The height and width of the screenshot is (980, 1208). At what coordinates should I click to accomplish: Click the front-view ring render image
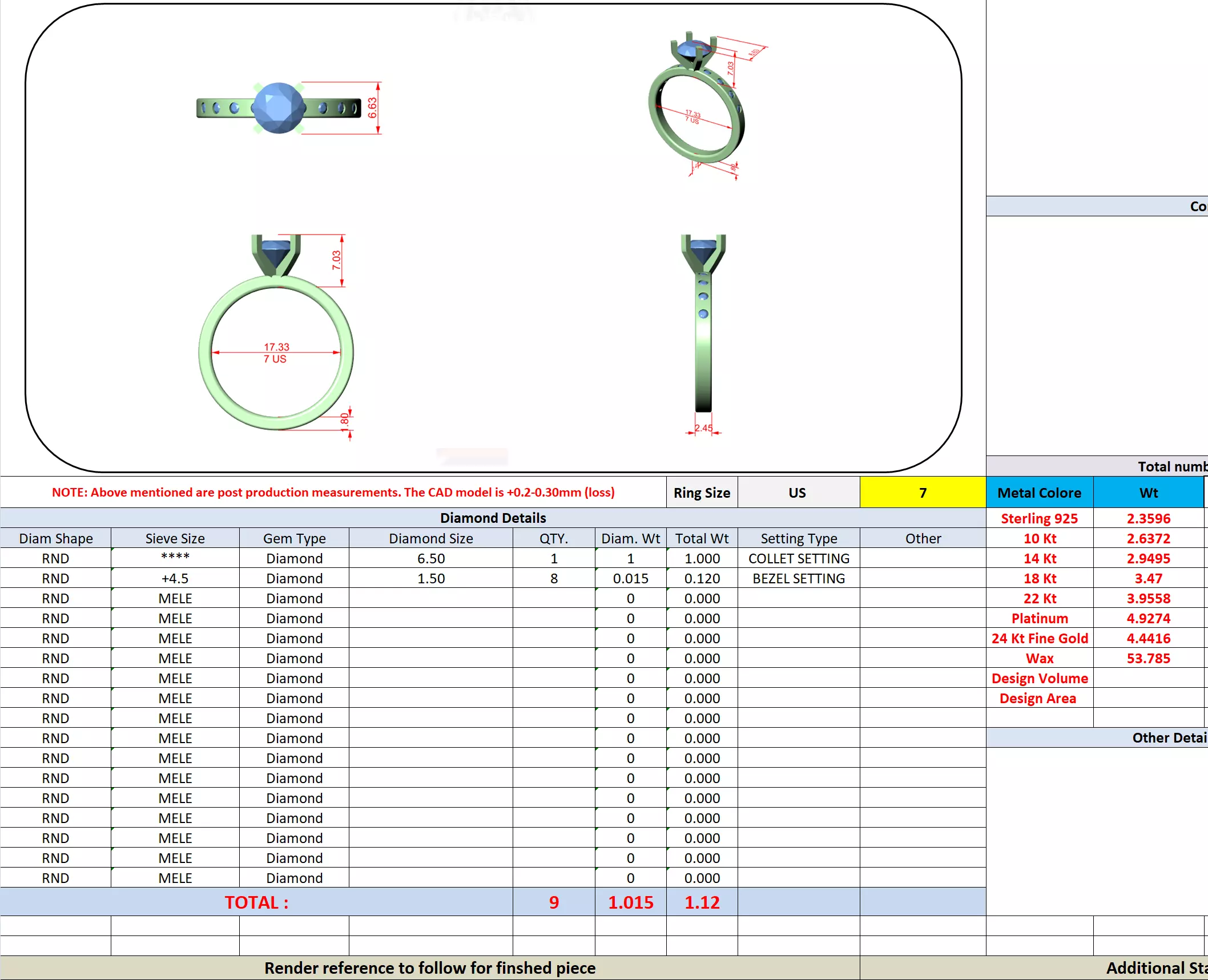tap(276, 337)
